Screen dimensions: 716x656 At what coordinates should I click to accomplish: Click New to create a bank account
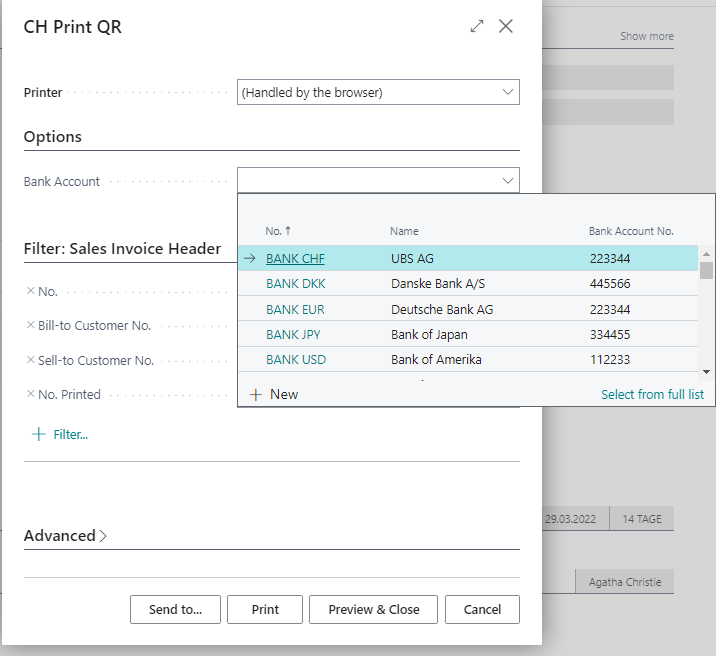point(274,394)
